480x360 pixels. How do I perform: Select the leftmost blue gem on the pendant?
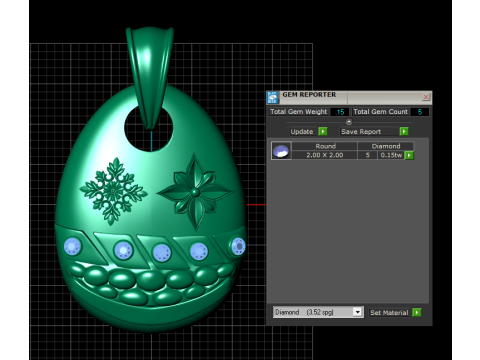click(x=72, y=247)
